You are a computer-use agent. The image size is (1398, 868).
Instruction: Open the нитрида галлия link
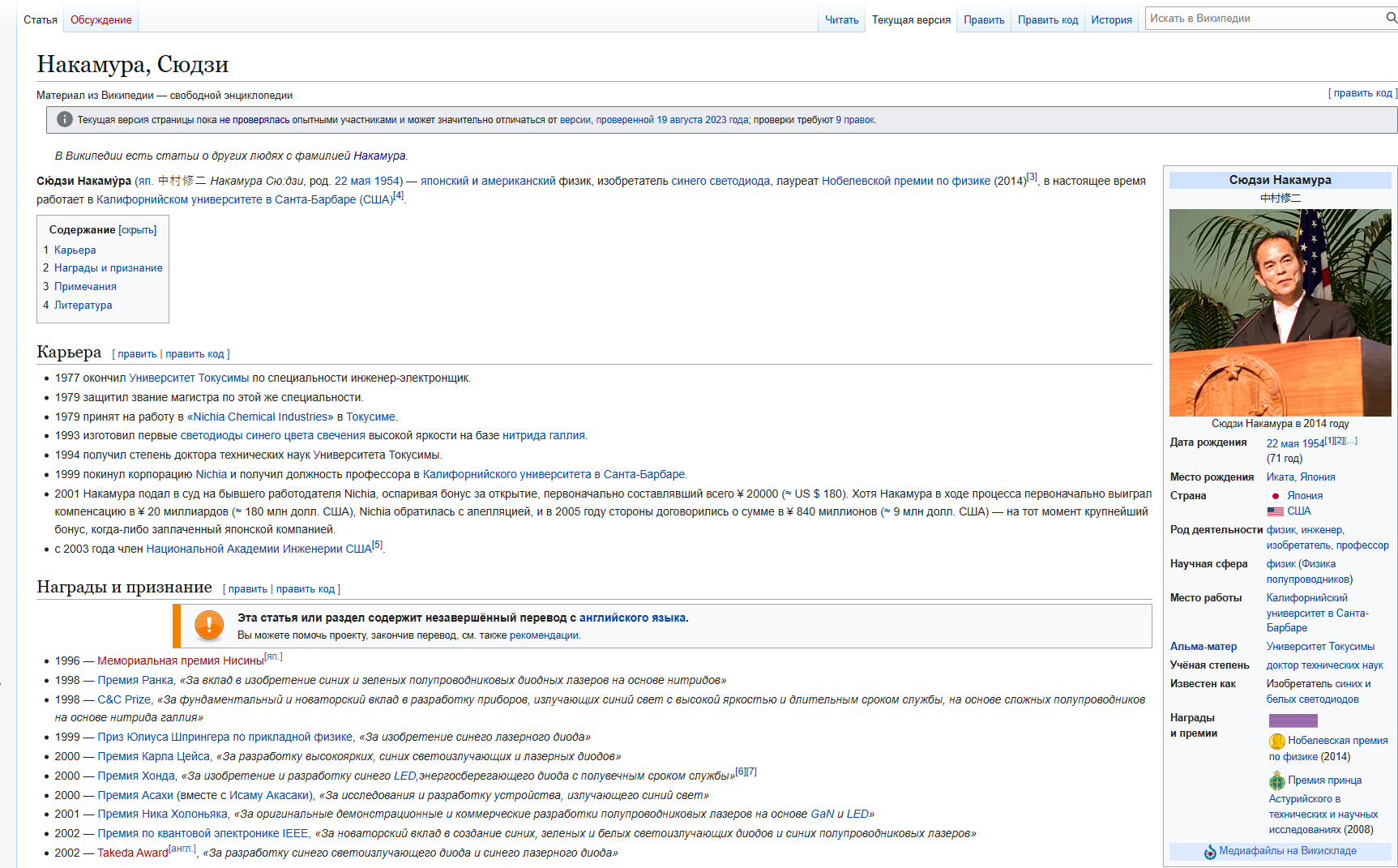544,436
